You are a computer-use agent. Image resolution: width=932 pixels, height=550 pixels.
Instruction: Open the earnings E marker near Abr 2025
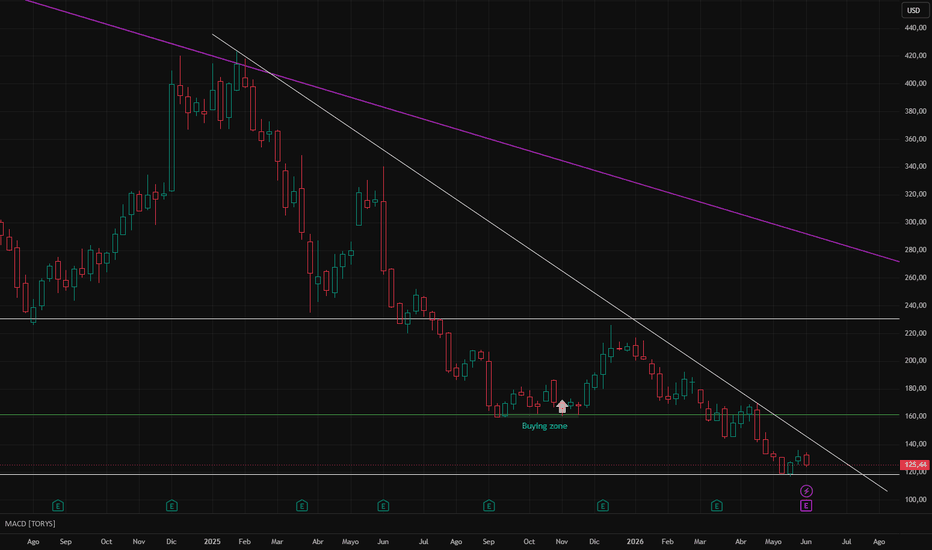[301, 505]
